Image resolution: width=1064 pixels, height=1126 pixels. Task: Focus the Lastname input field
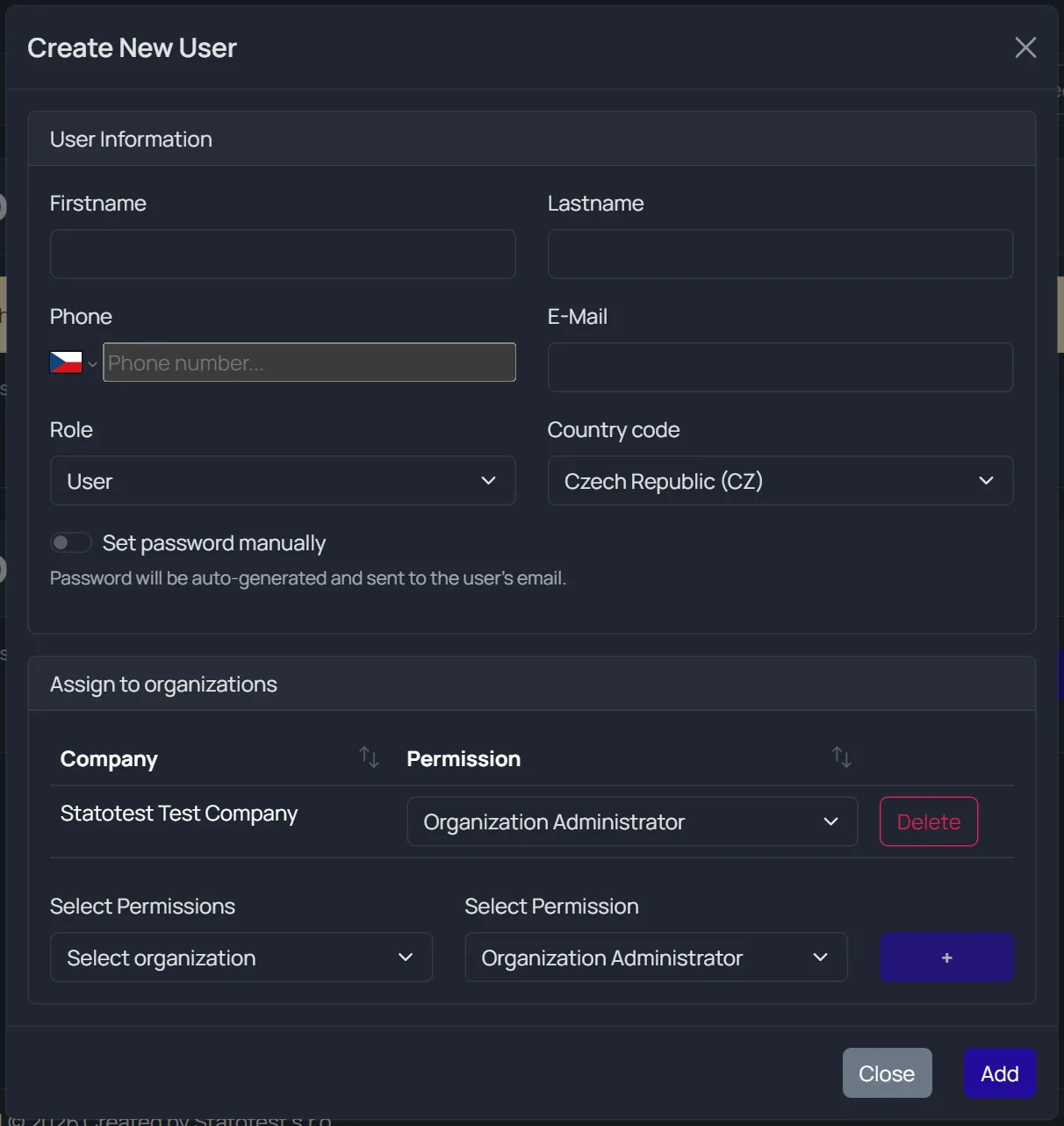[x=780, y=255]
